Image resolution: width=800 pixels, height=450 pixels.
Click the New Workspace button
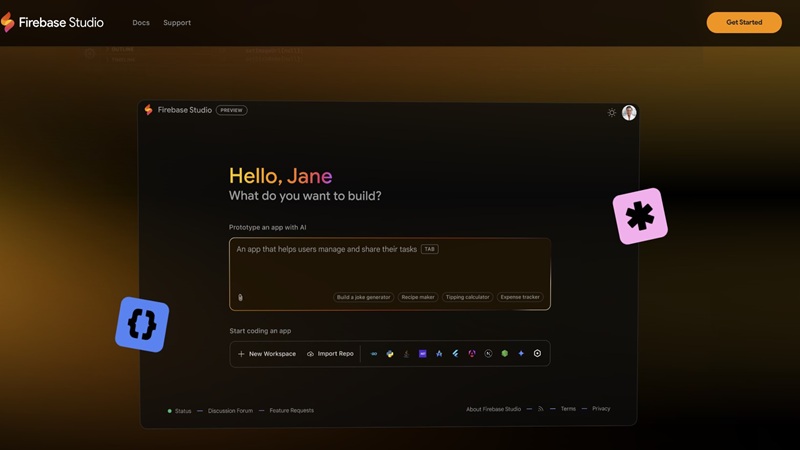tap(267, 354)
